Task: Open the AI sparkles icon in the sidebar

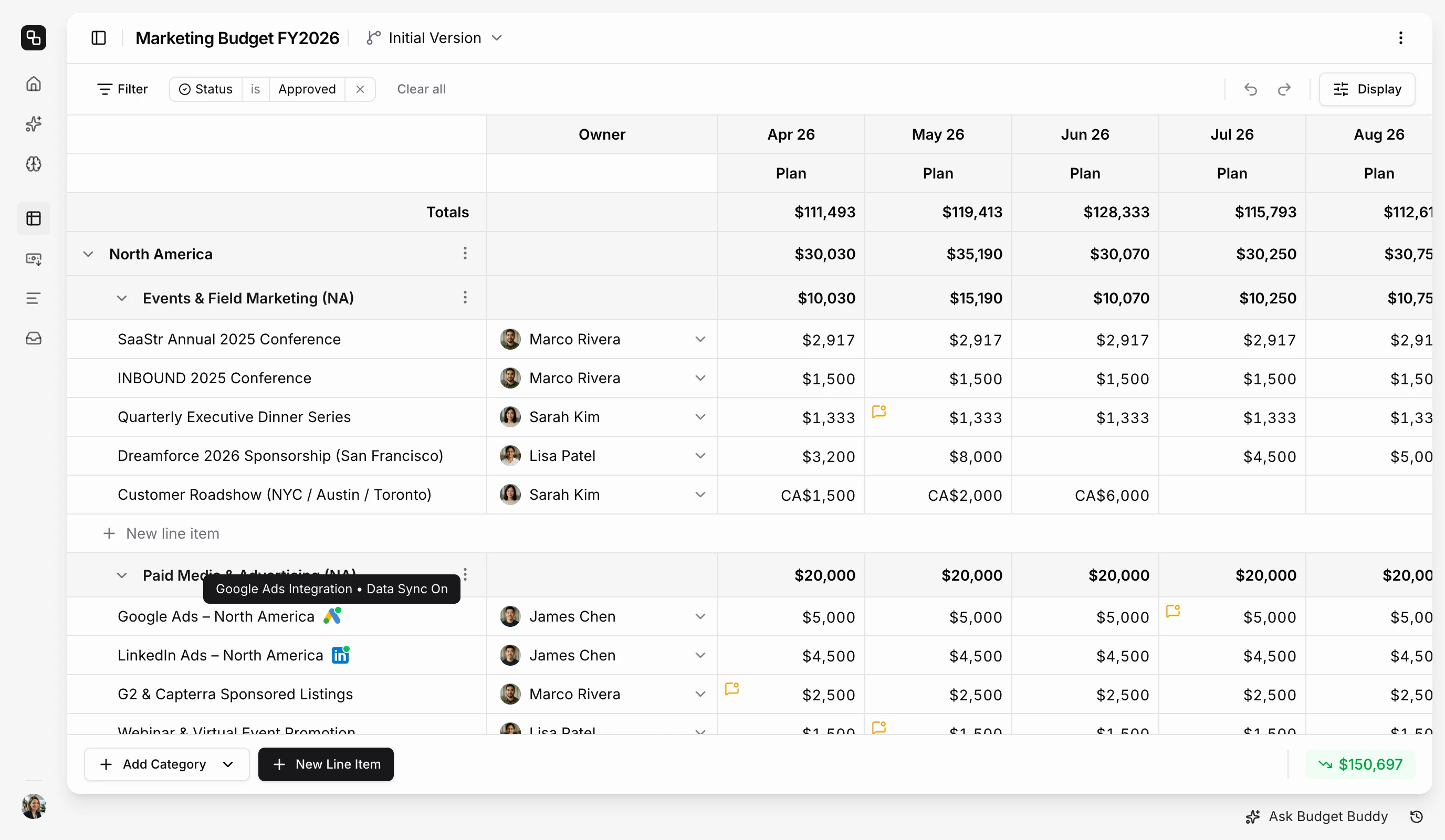Action: (x=33, y=124)
